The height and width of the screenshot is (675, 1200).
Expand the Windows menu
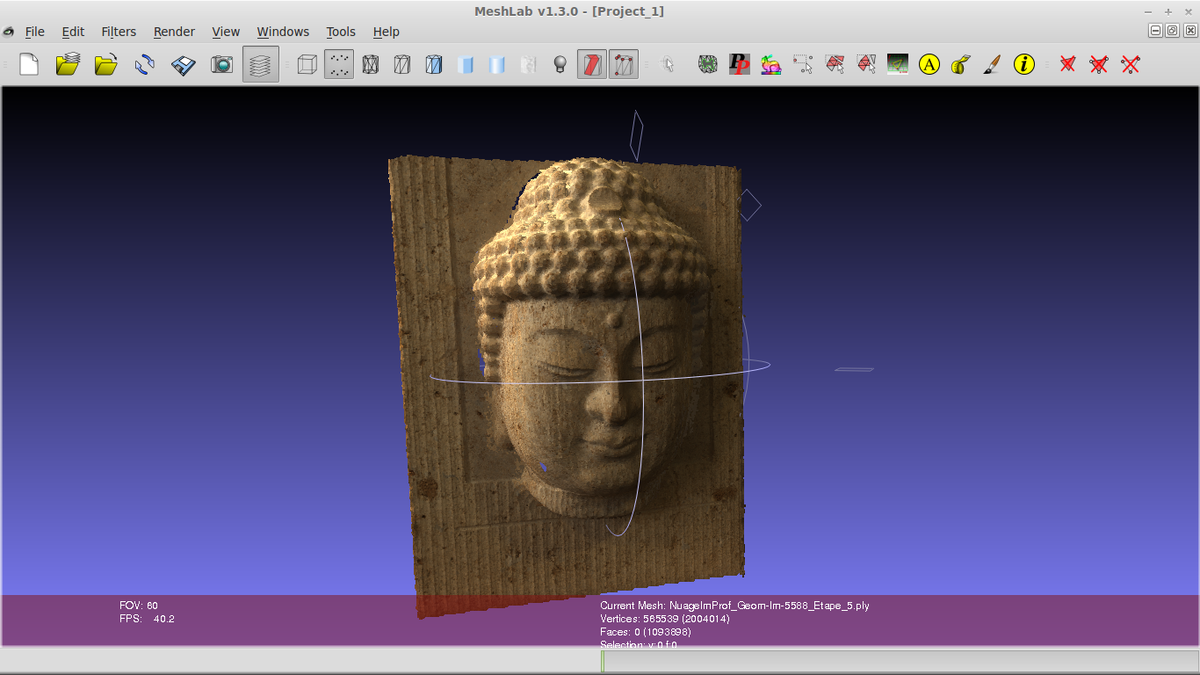283,32
